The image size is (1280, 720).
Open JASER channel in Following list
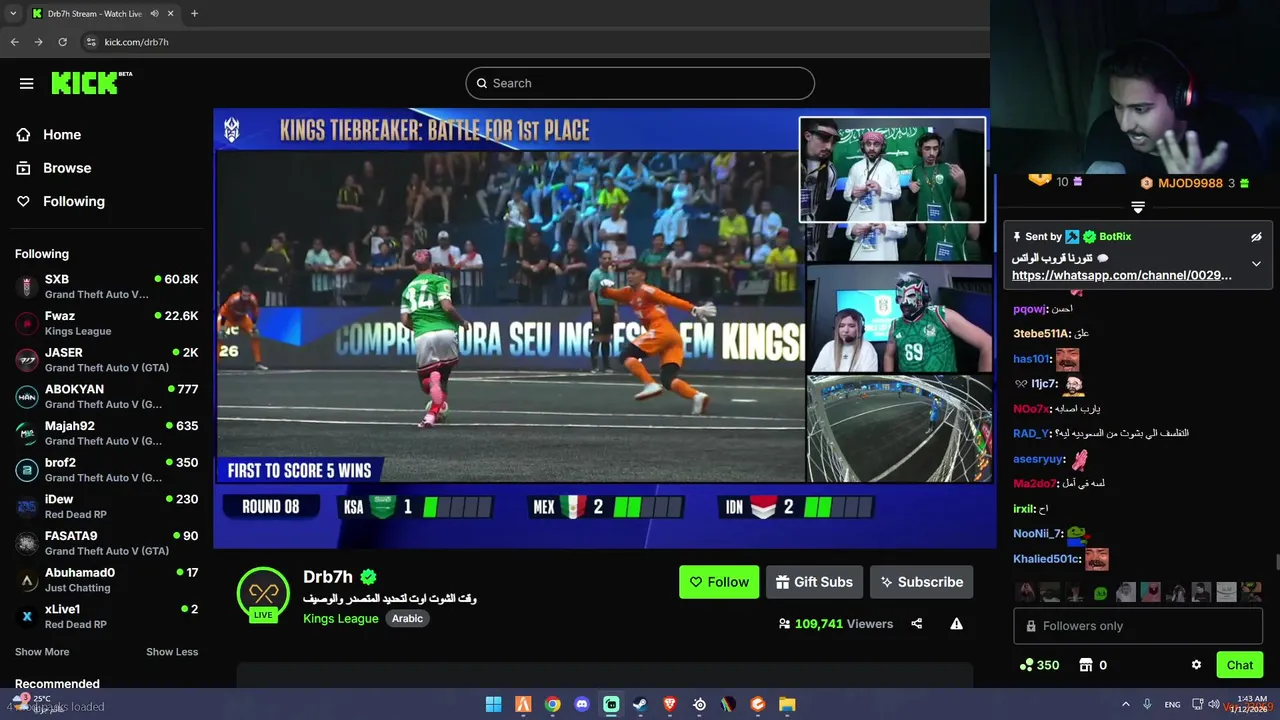point(106,360)
